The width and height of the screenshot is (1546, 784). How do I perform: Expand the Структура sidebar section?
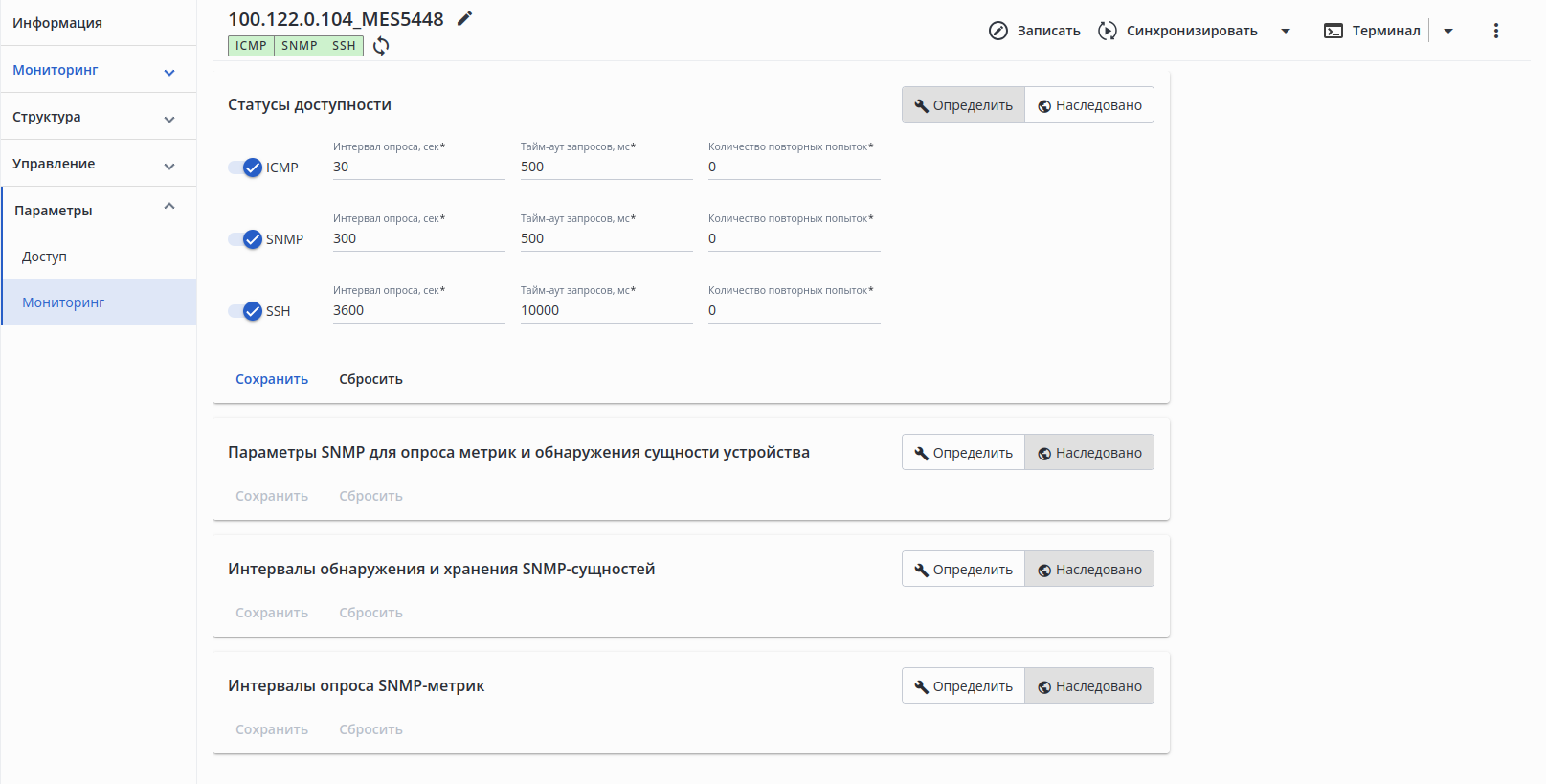pyautogui.click(x=94, y=117)
